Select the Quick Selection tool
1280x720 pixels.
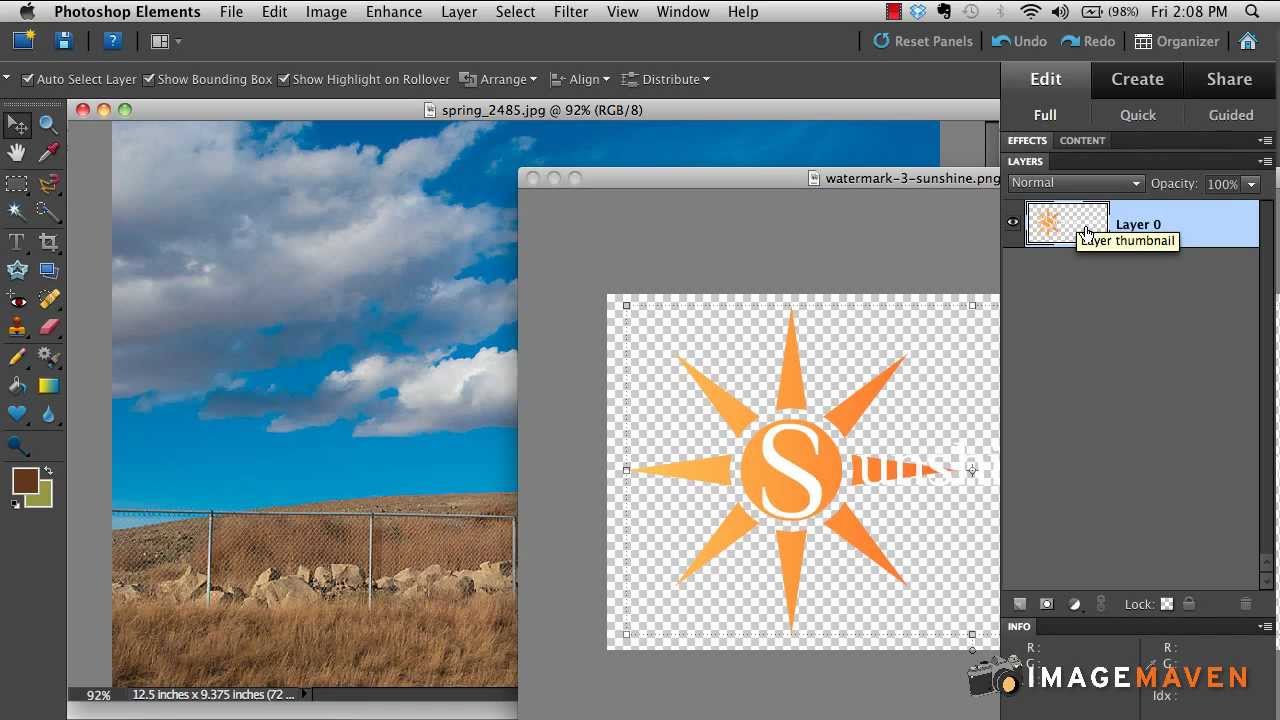pyautogui.click(x=48, y=211)
